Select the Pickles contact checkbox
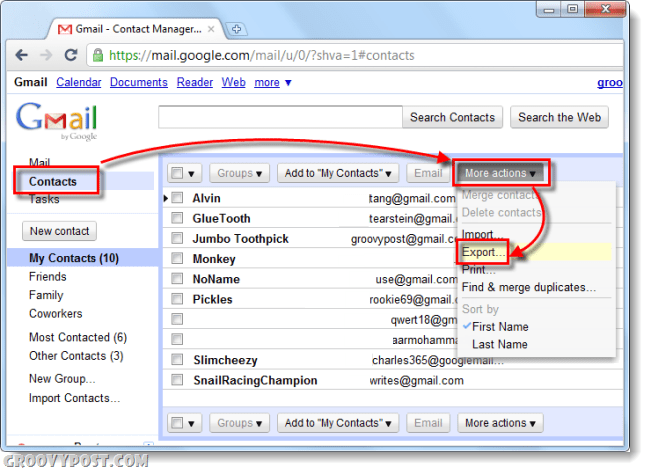The height and width of the screenshot is (472, 650). click(177, 299)
